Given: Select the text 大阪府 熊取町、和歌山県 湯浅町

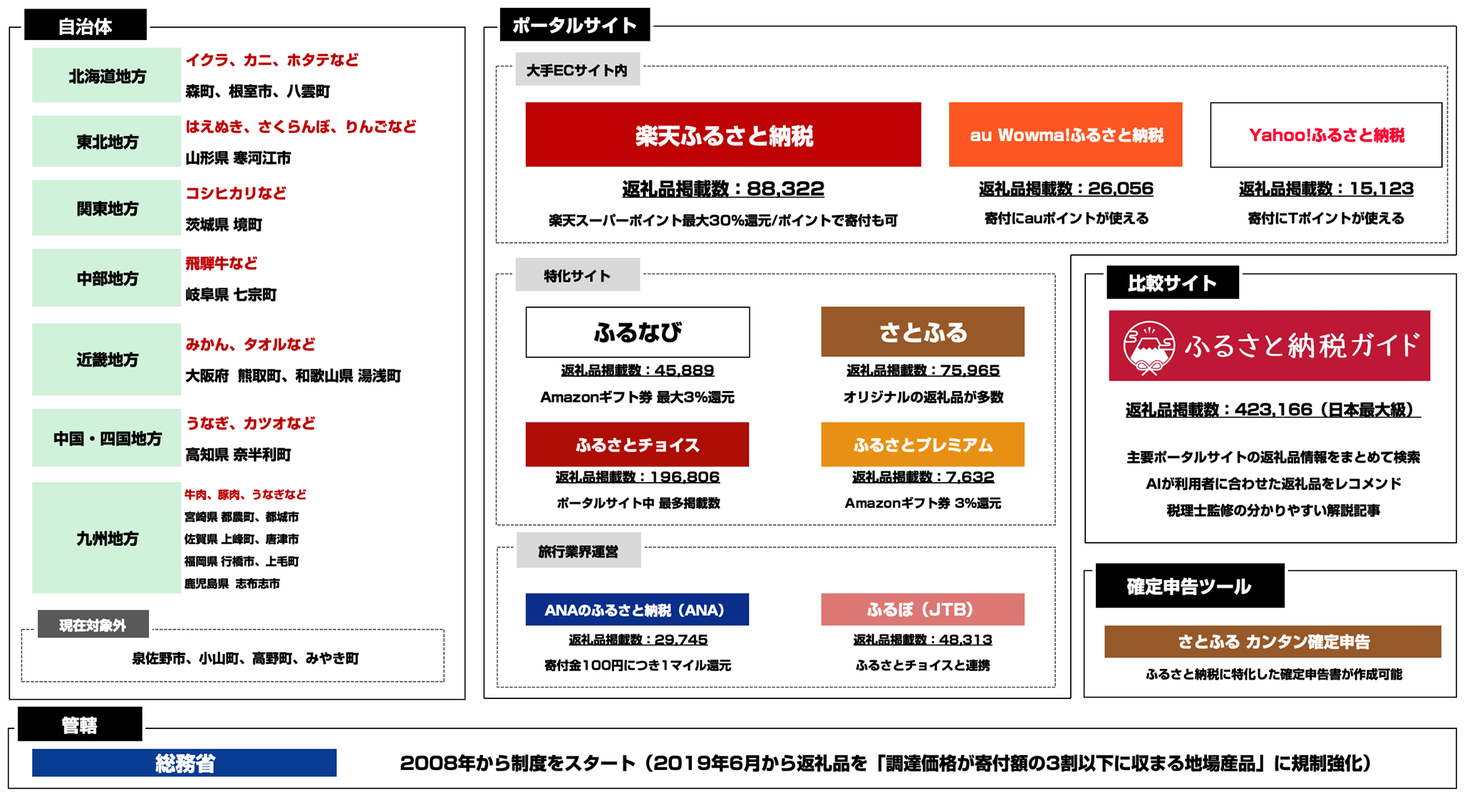Looking at the screenshot, I should click(x=293, y=376).
